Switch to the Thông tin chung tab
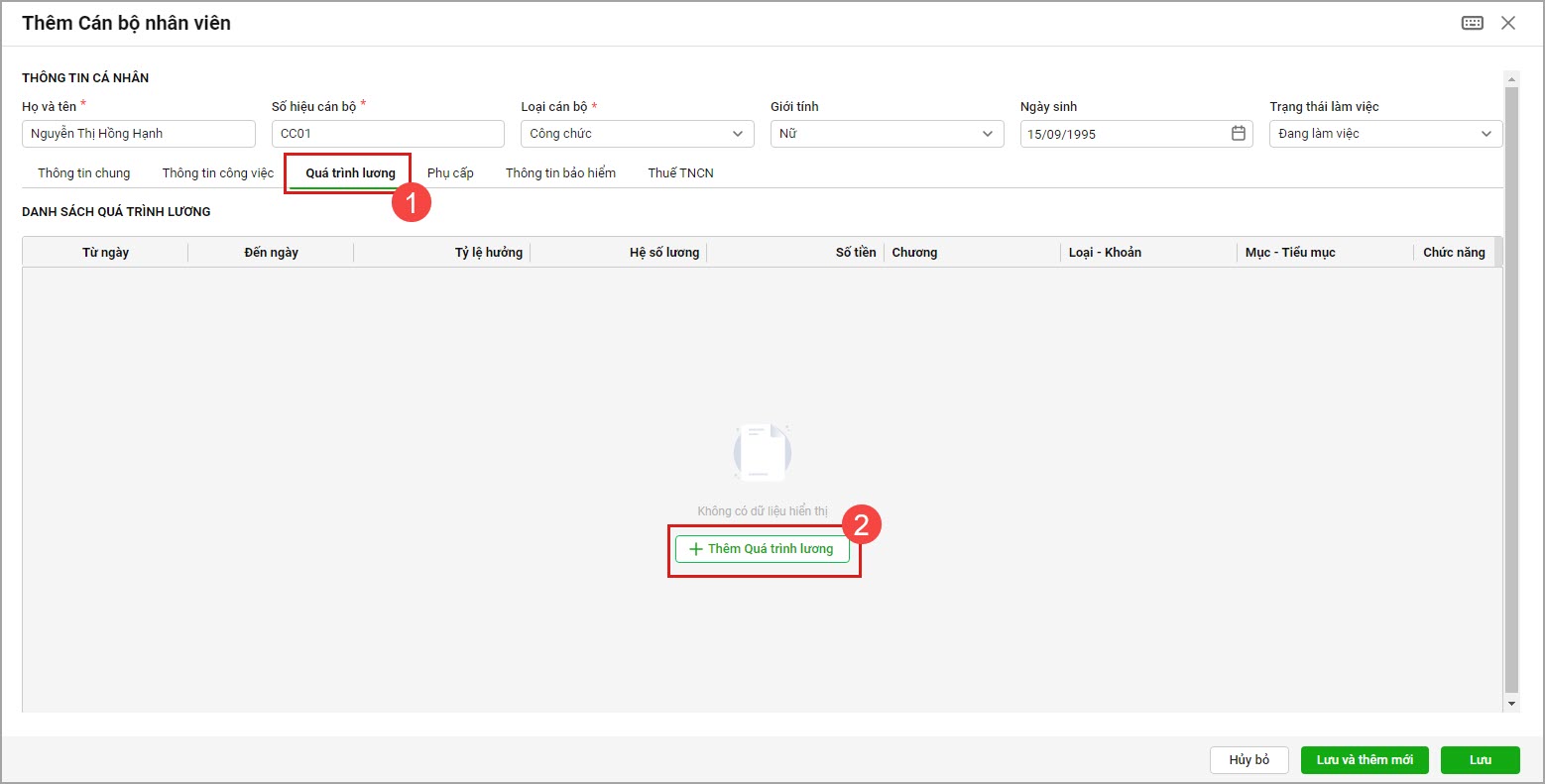Viewport: 1545px width, 784px height. click(84, 173)
